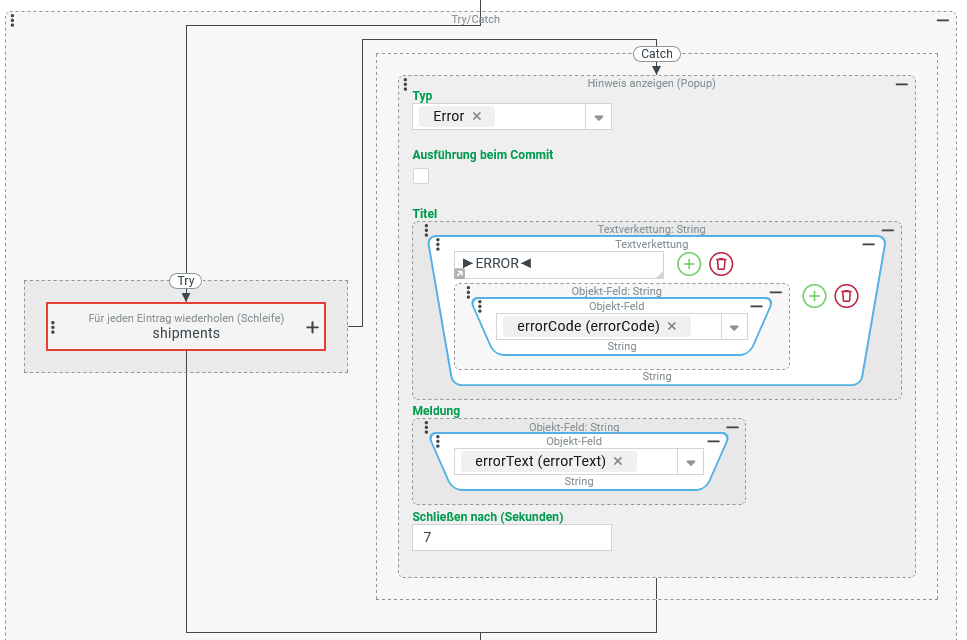The height and width of the screenshot is (640, 967).
Task: Delete the ERROR text entry with trash icon
Action: tap(721, 264)
